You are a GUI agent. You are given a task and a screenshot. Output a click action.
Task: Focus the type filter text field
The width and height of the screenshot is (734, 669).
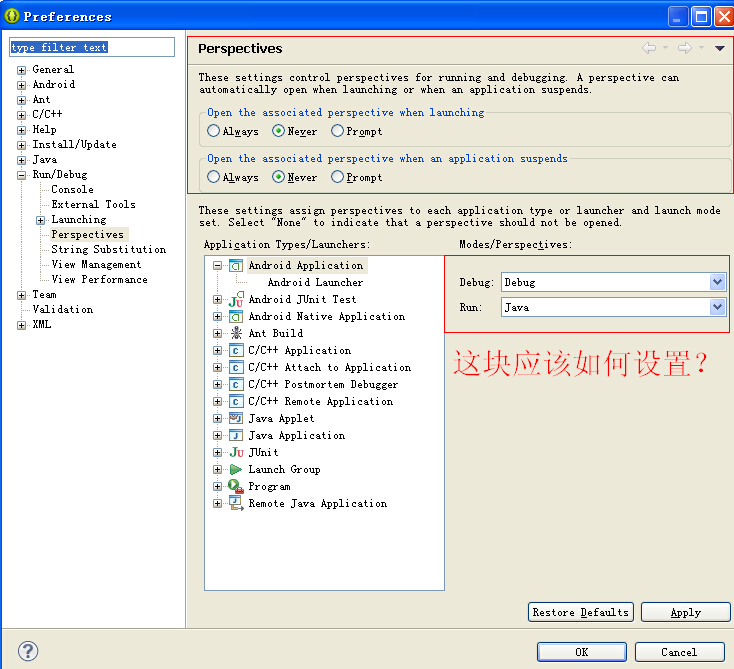pos(92,47)
